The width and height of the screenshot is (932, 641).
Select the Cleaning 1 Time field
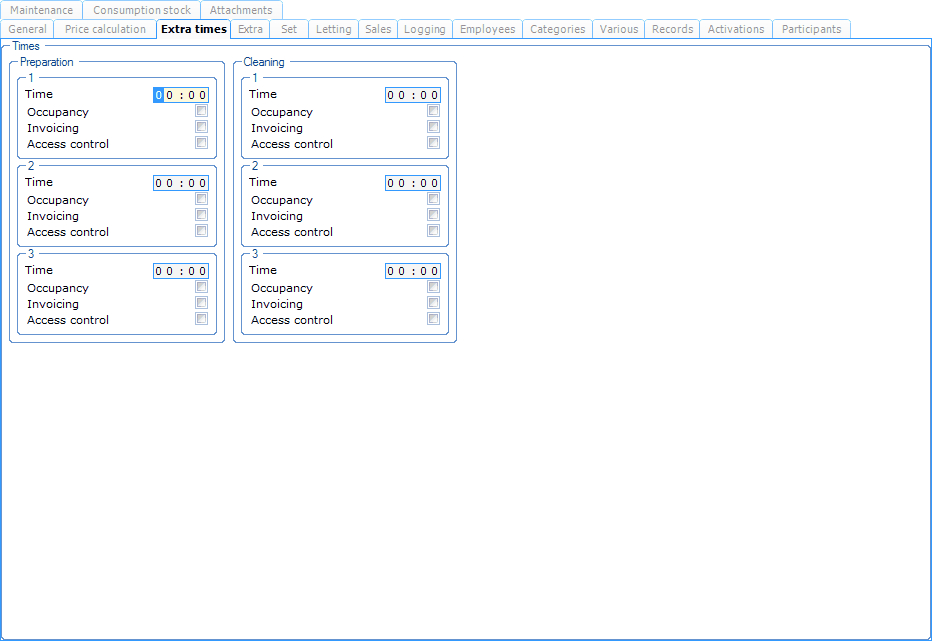[x=413, y=95]
